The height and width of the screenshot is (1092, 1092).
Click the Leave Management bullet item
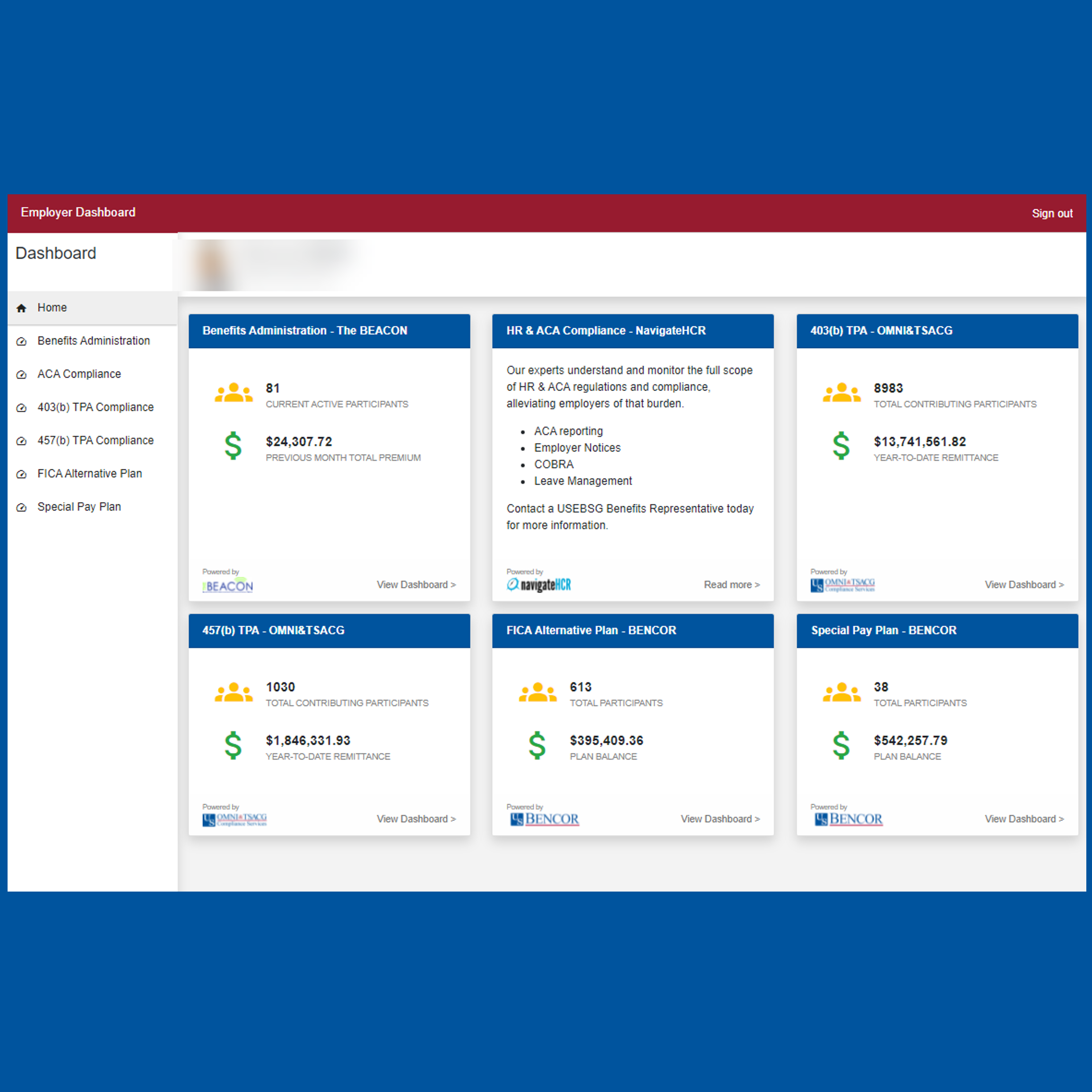pyautogui.click(x=583, y=481)
